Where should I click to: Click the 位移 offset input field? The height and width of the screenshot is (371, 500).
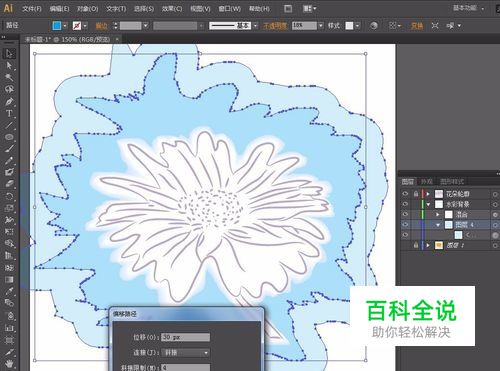(x=186, y=337)
